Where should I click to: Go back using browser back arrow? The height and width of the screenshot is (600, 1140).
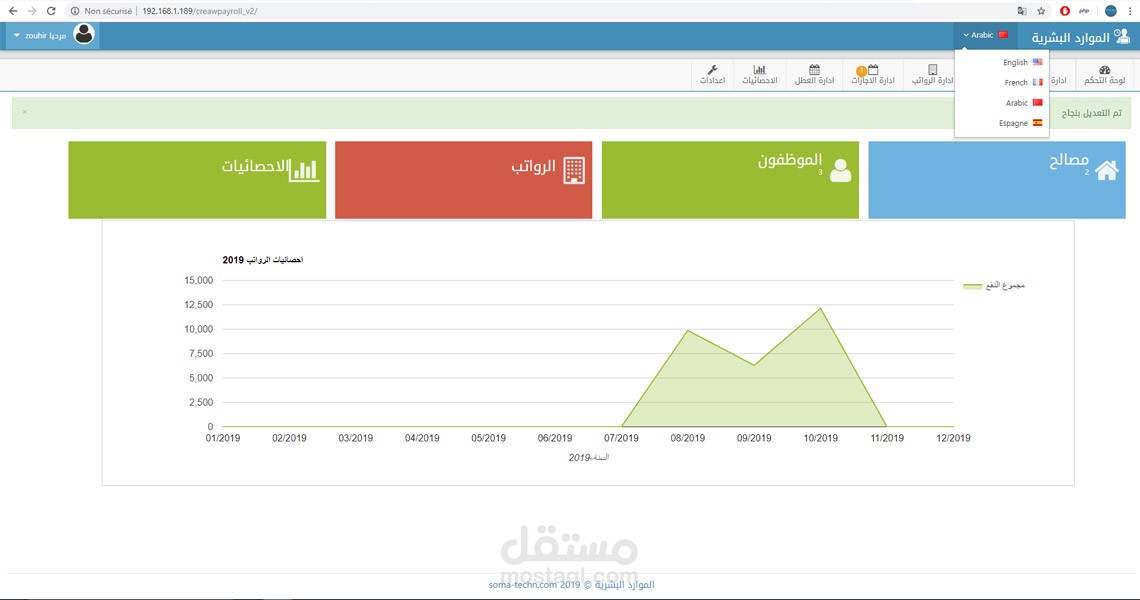[13, 11]
